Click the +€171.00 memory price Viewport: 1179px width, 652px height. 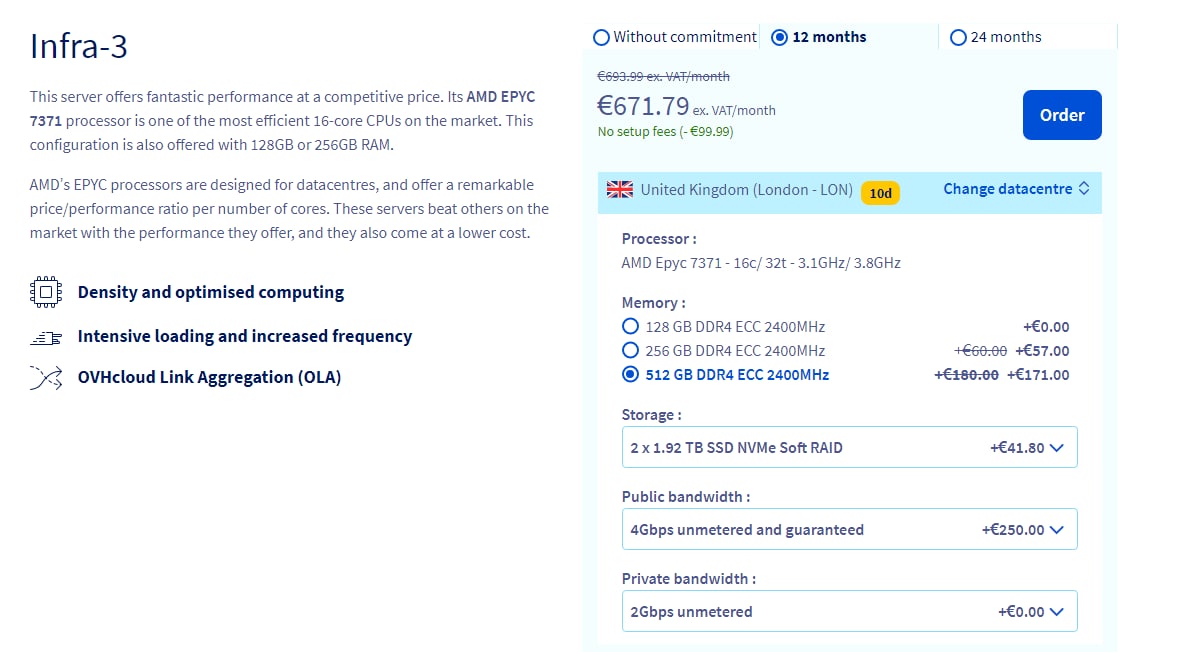point(1038,375)
